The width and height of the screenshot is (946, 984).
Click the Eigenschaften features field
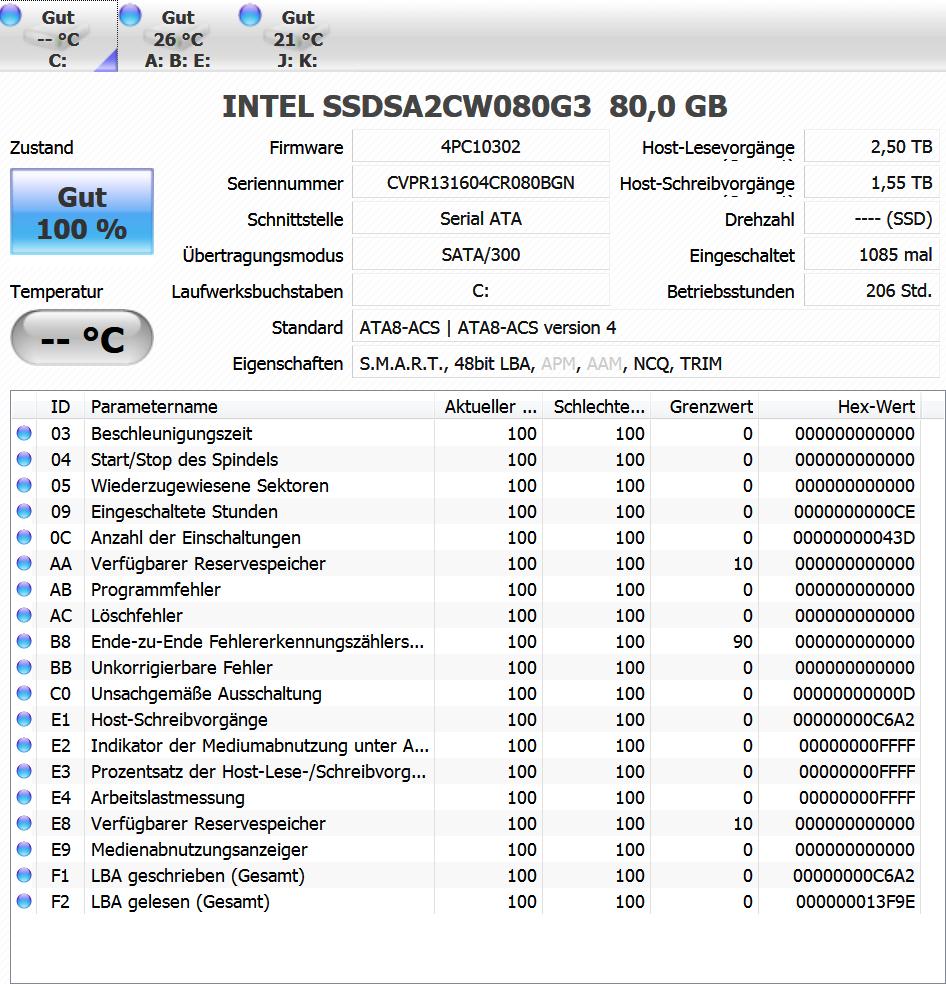[x=646, y=363]
